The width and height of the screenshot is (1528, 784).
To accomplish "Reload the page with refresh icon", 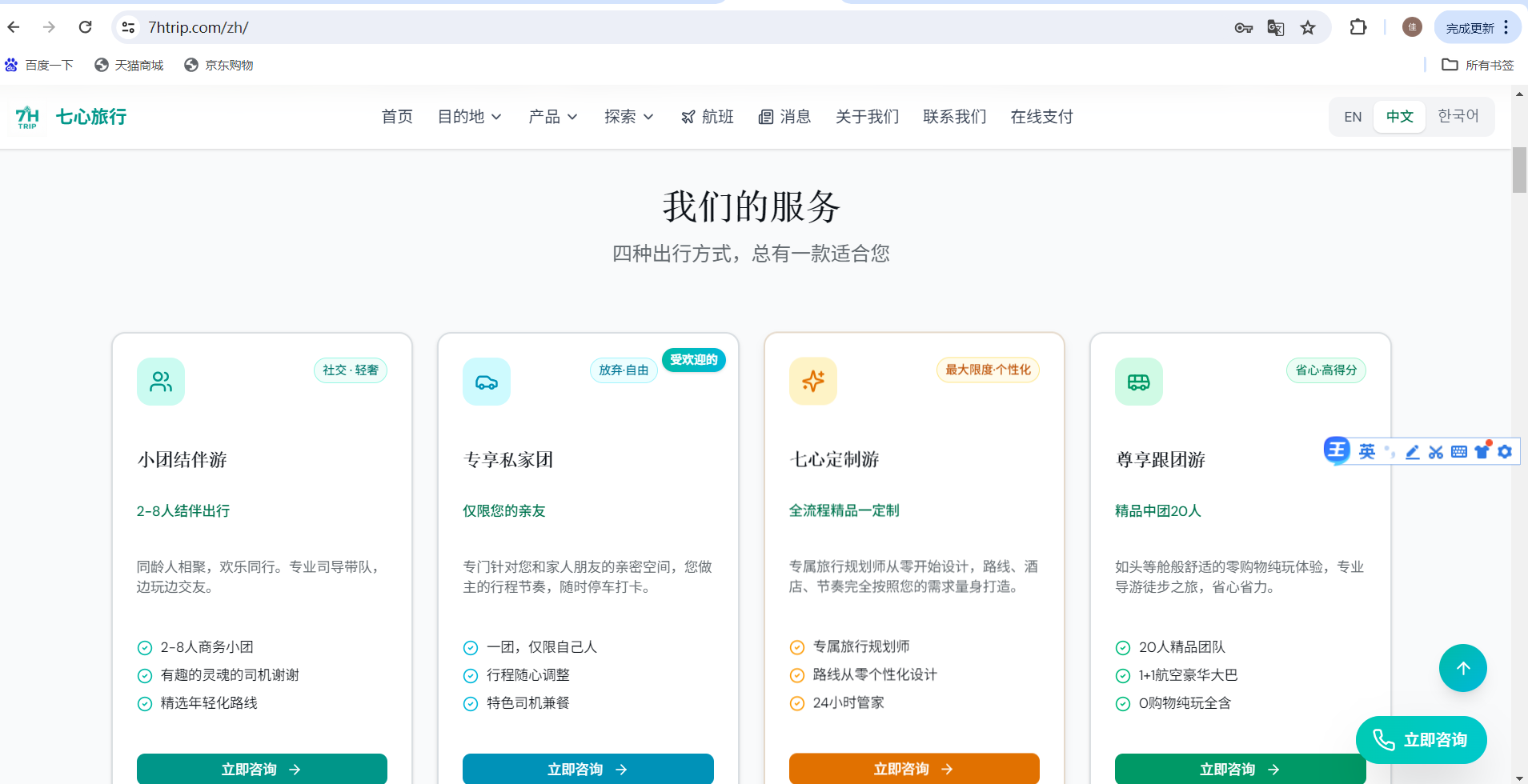I will [85, 27].
